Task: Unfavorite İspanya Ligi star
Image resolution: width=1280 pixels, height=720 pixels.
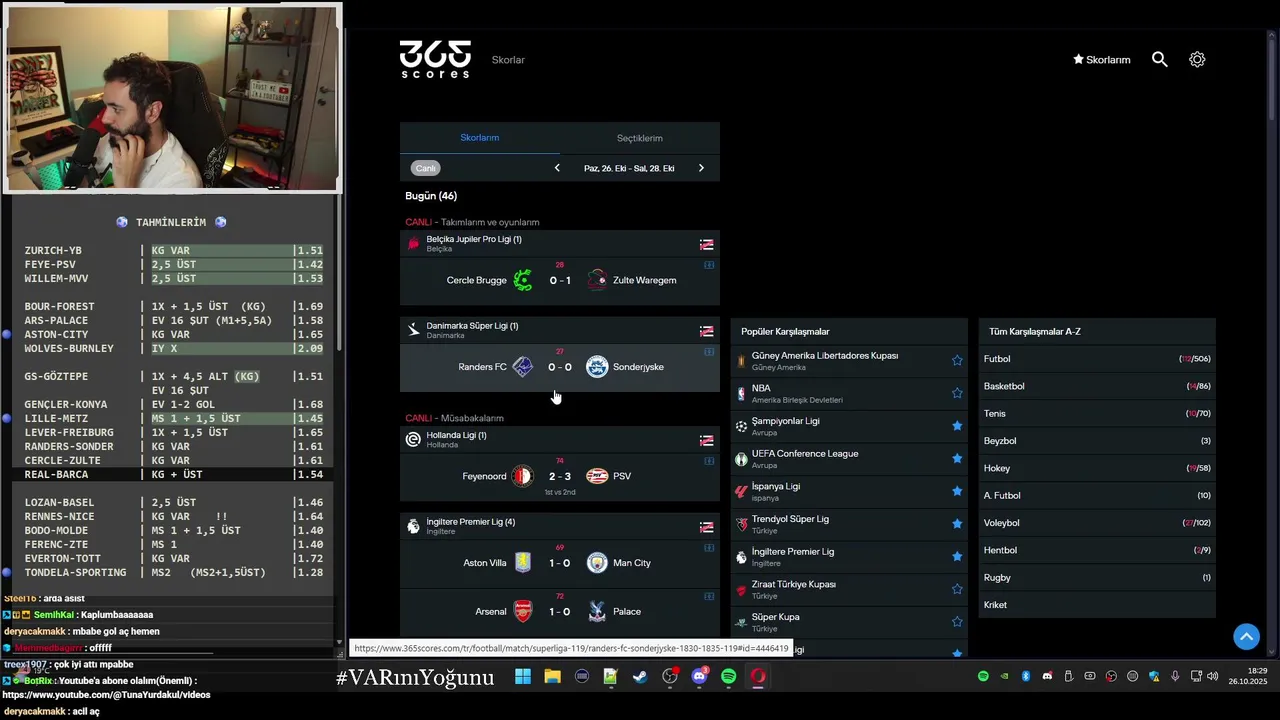Action: (957, 491)
